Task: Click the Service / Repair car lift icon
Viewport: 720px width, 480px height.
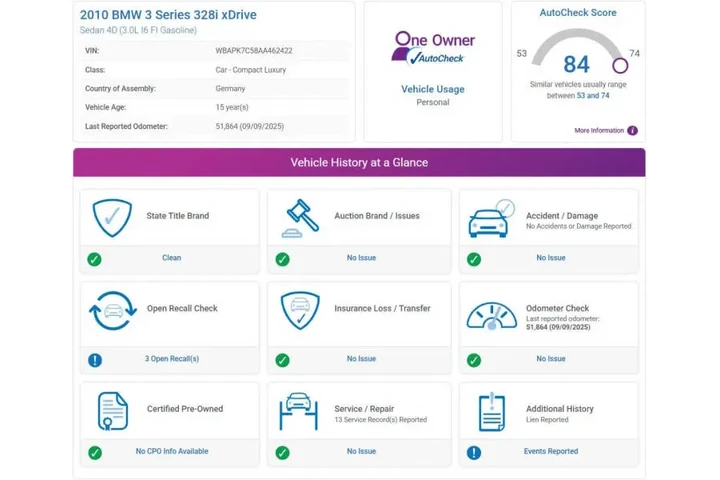Action: point(301,410)
